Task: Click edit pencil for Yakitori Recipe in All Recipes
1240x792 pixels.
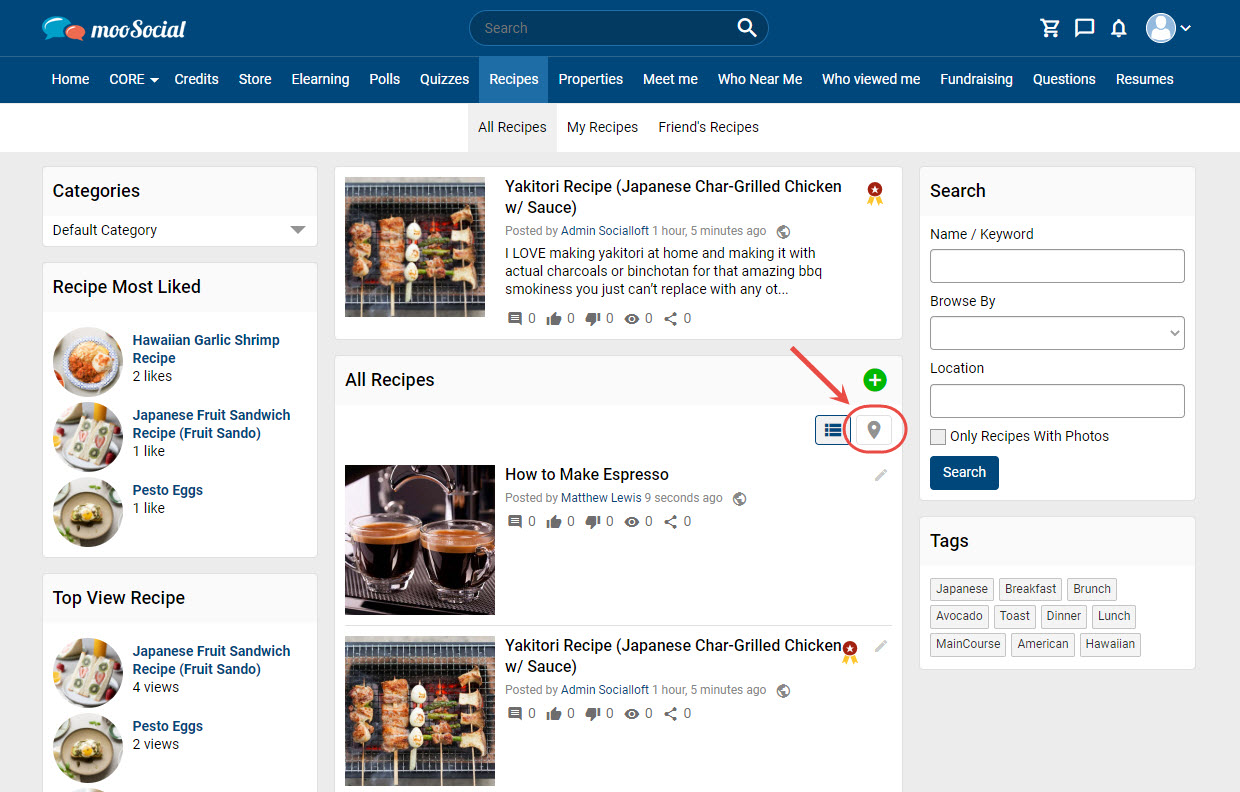Action: point(880,646)
